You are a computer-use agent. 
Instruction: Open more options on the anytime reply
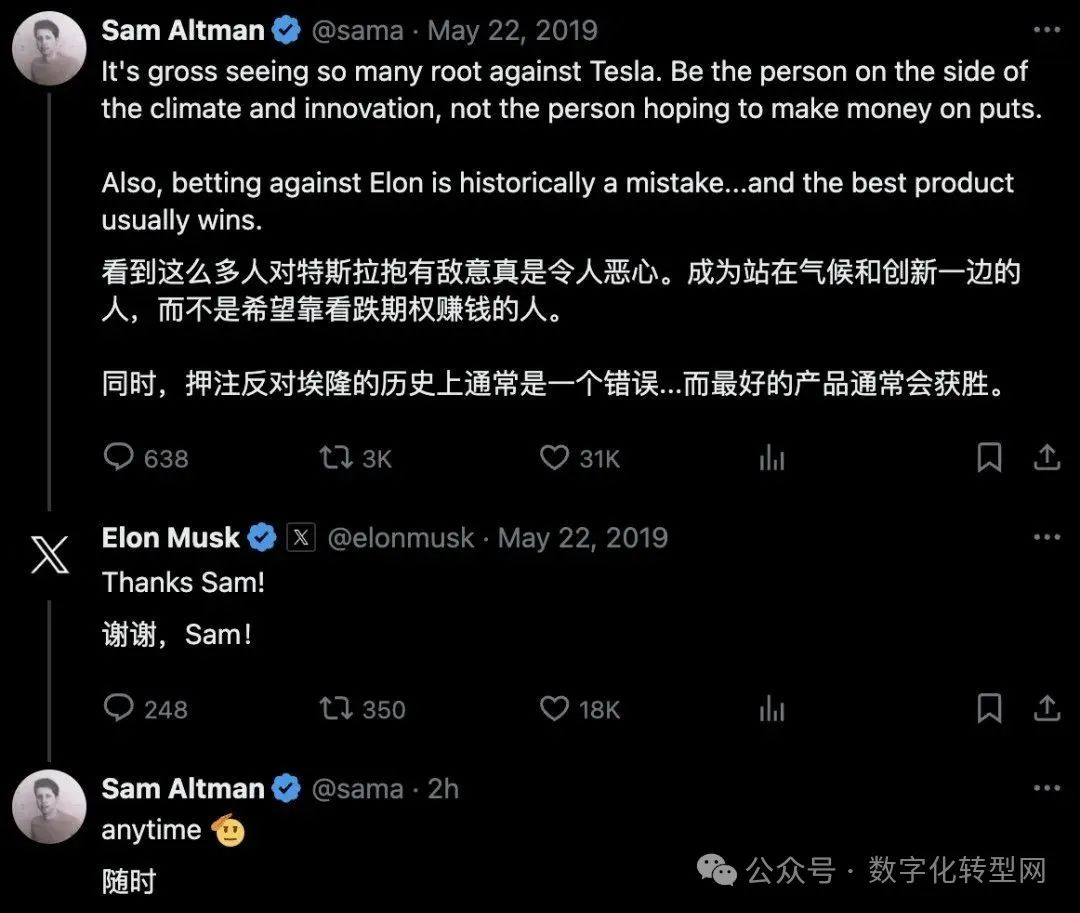click(x=1046, y=788)
